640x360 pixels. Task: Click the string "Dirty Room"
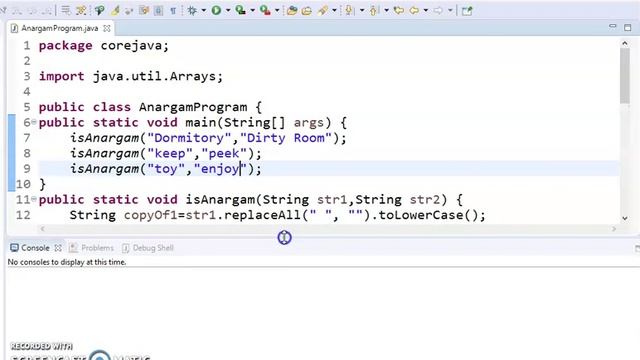(x=286, y=138)
